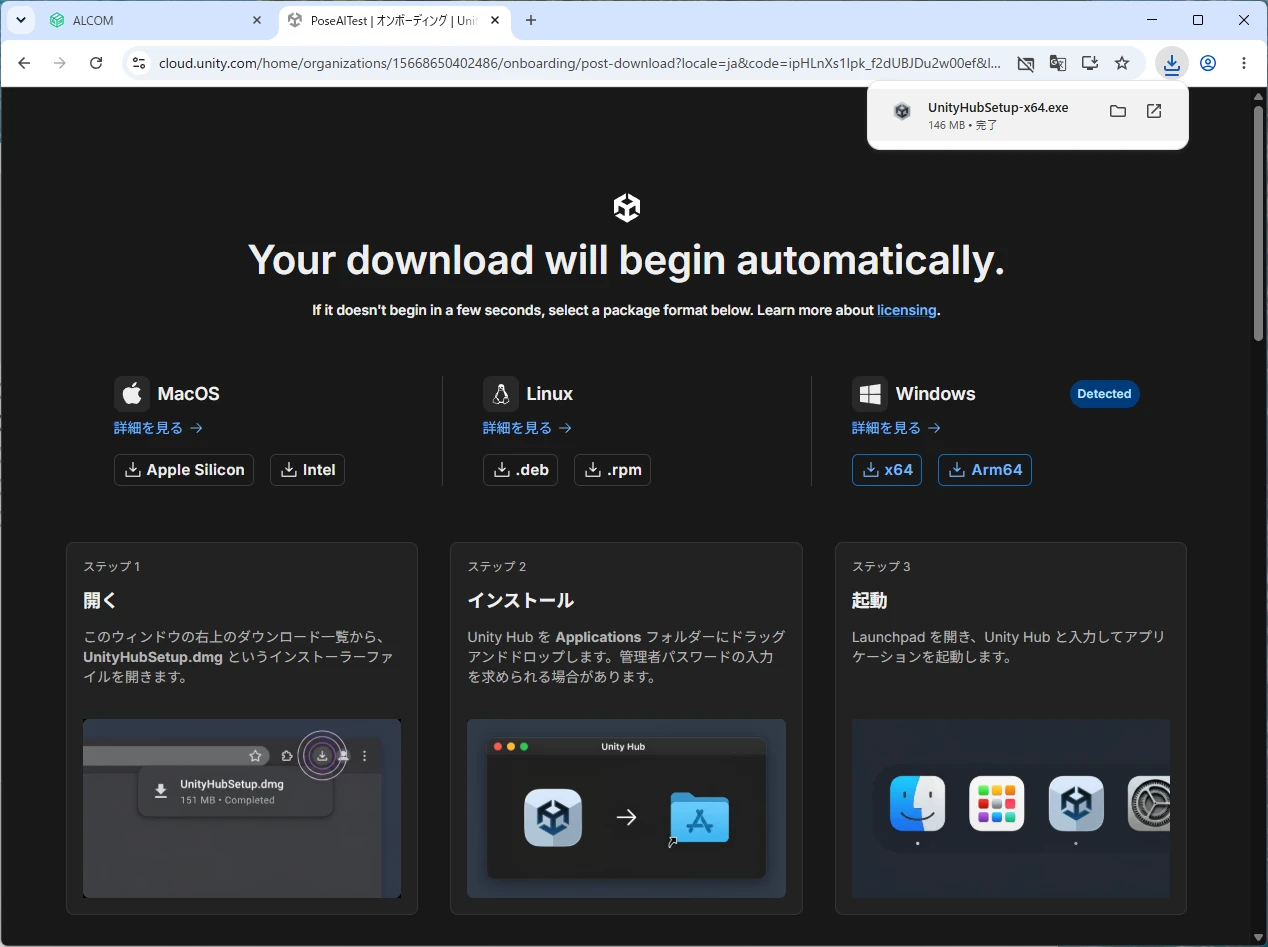This screenshot has height=947, width=1268.
Task: Reload the current page
Action: pyautogui.click(x=96, y=63)
